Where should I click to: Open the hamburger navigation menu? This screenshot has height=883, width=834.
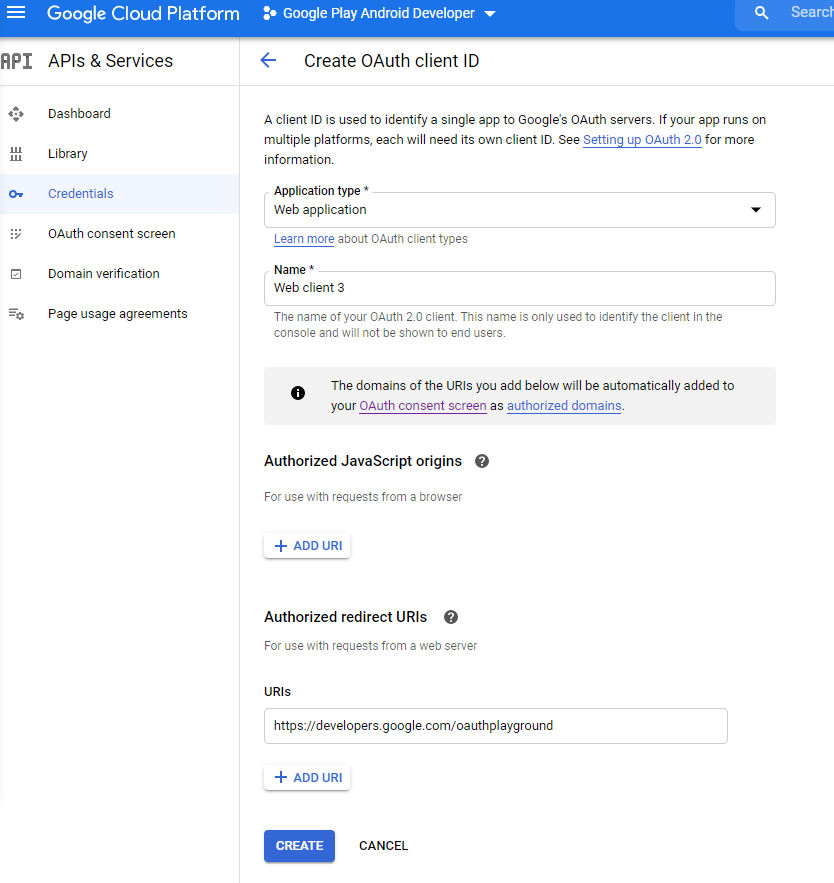click(16, 12)
